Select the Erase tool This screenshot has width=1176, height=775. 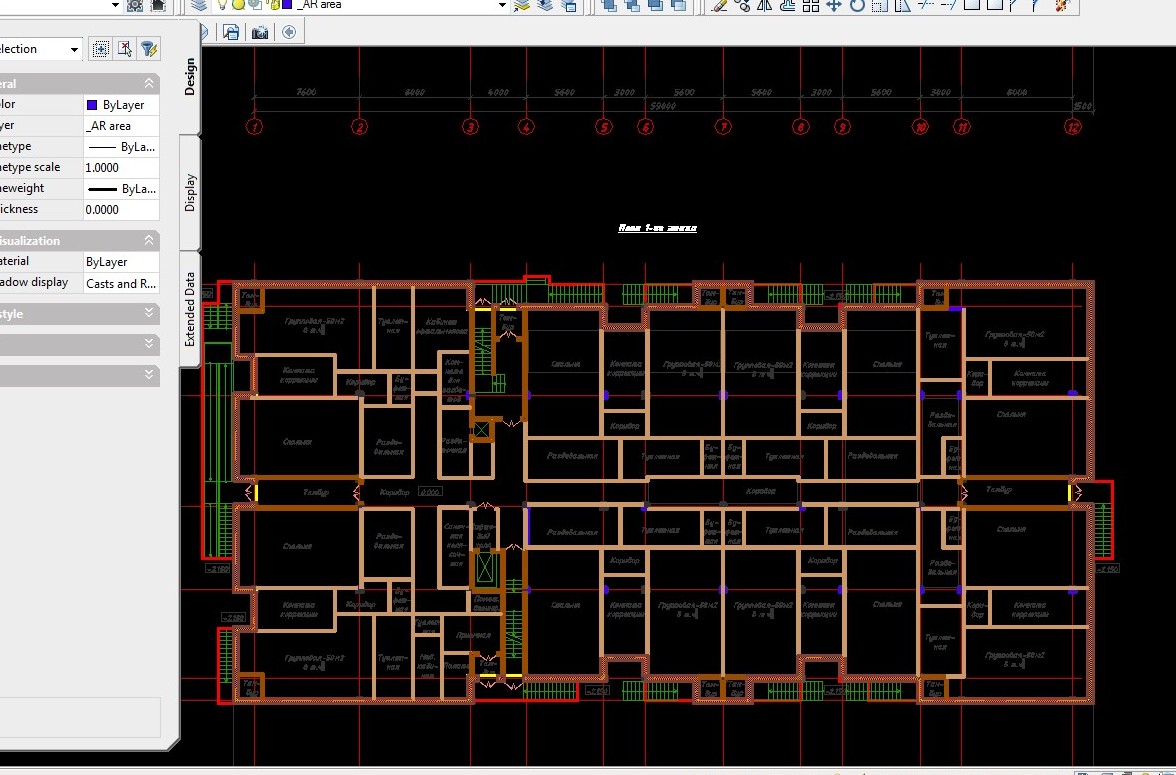[719, 5]
